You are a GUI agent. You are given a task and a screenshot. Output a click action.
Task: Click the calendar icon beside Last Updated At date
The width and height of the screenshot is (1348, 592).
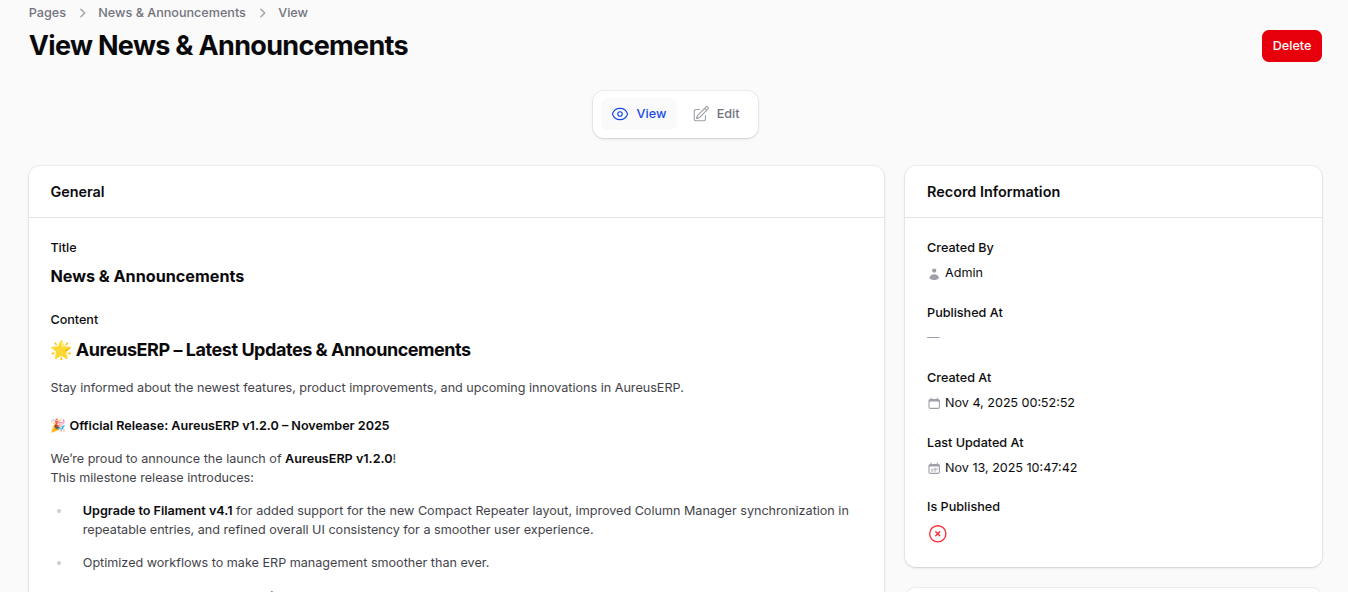[x=934, y=467]
